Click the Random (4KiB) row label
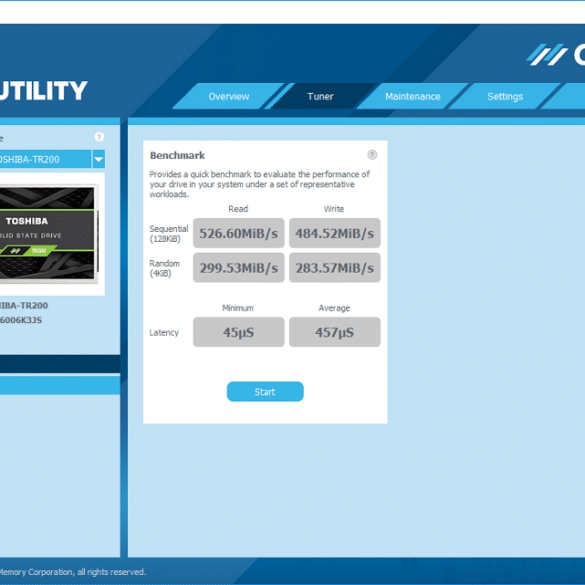The height and width of the screenshot is (585, 585). coord(165,268)
